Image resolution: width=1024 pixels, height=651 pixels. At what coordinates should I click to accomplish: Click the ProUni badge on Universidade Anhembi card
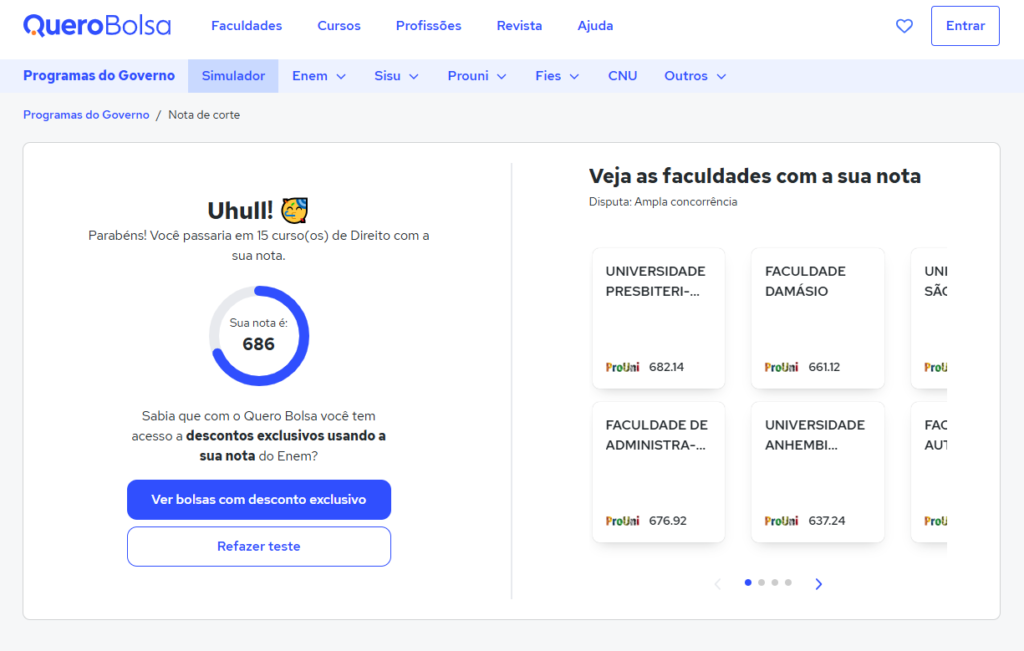click(781, 520)
